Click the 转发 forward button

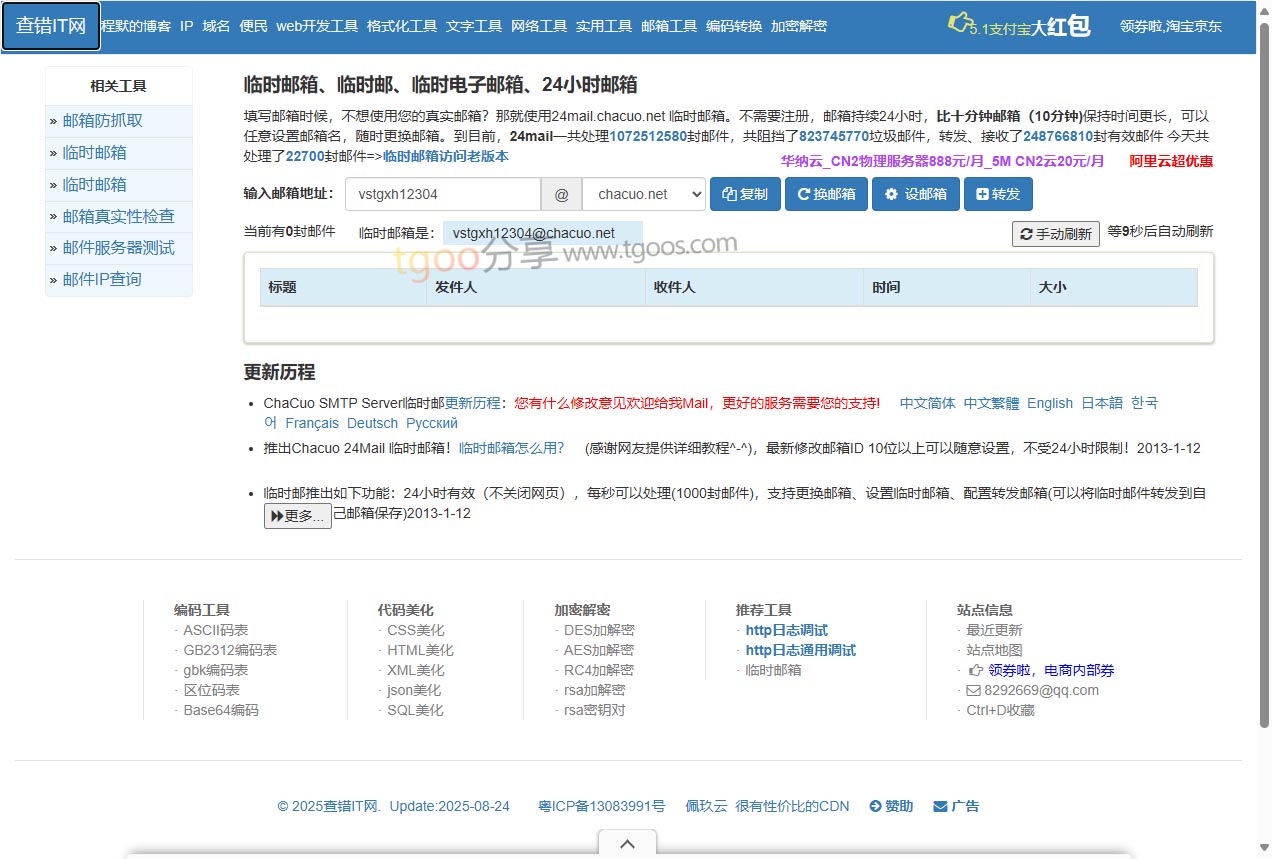997,194
